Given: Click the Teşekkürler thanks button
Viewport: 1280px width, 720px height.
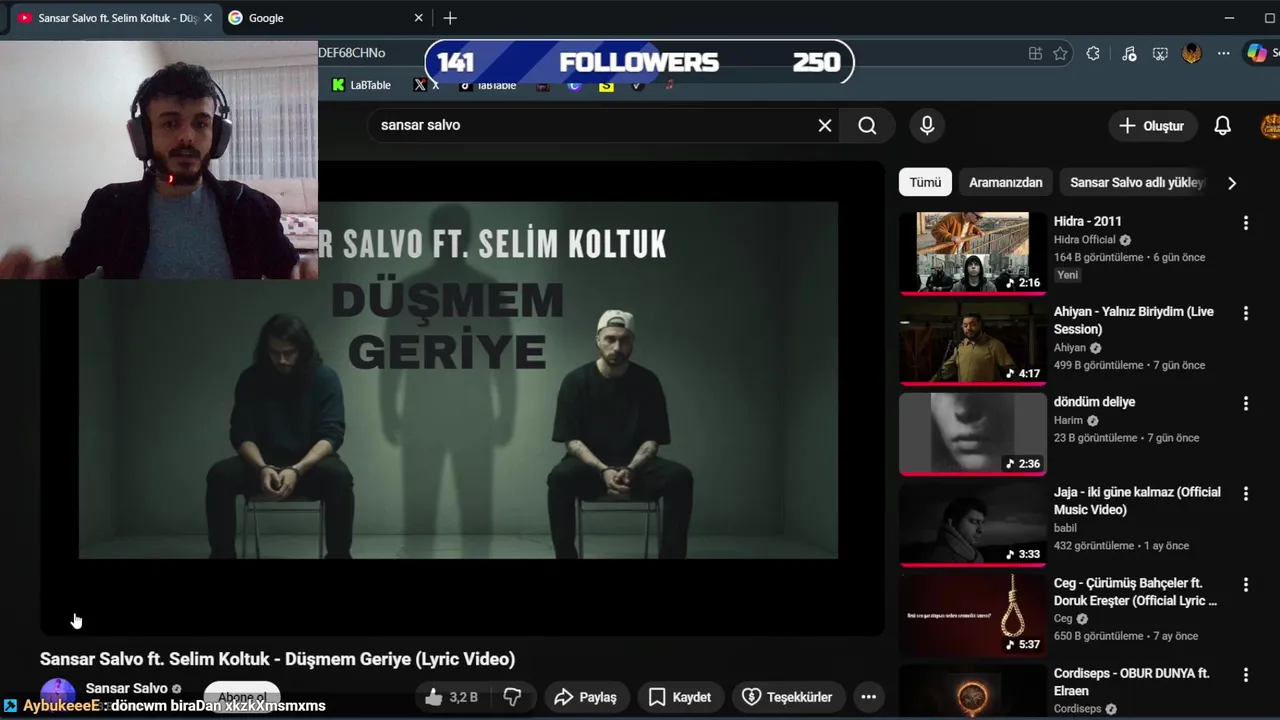Looking at the screenshot, I should coord(787,697).
